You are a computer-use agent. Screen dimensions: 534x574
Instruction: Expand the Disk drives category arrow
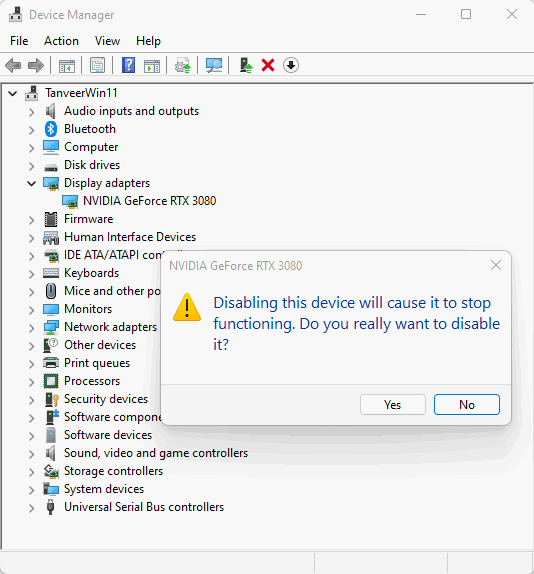(x=32, y=165)
